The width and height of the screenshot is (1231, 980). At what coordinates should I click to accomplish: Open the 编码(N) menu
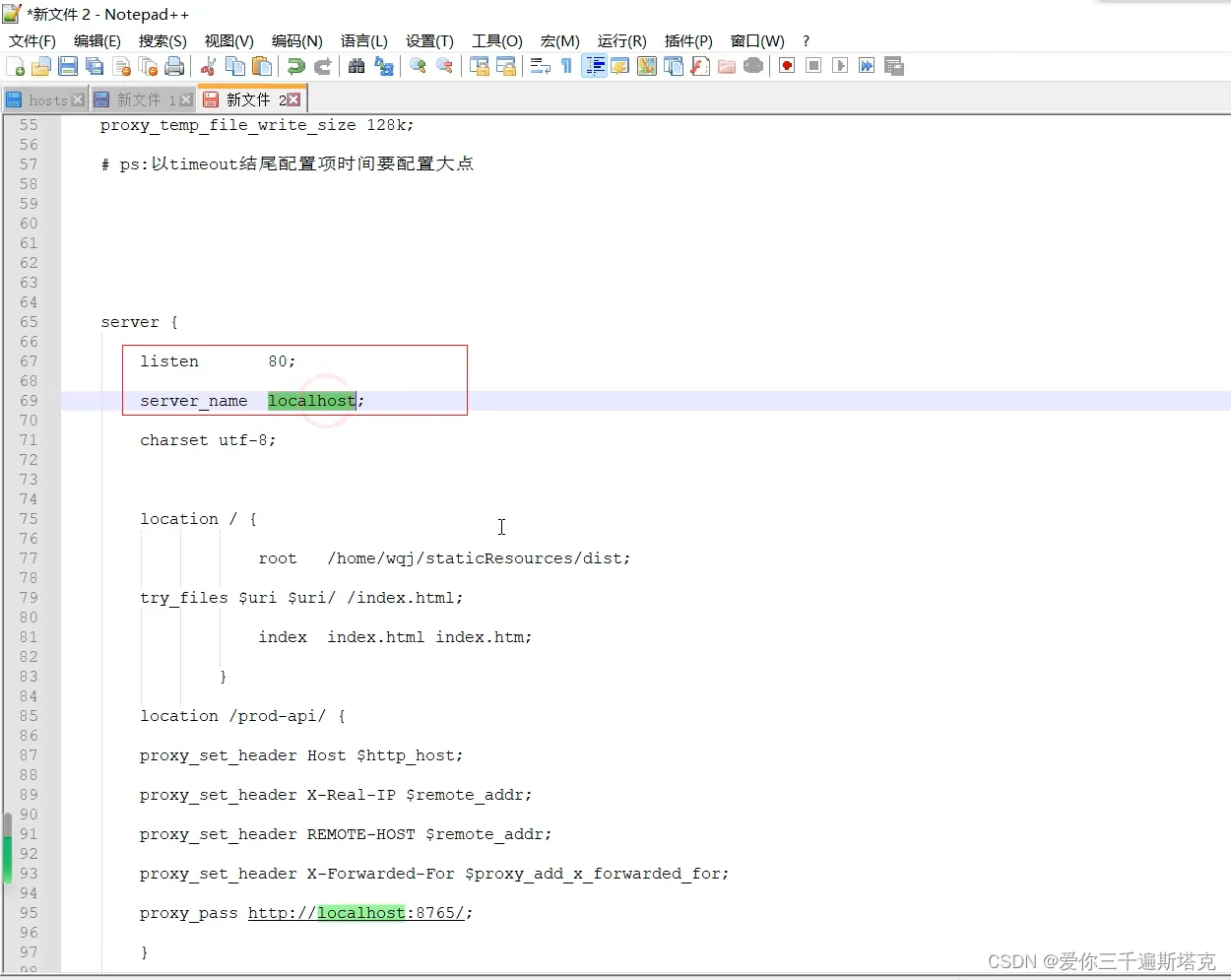click(297, 40)
